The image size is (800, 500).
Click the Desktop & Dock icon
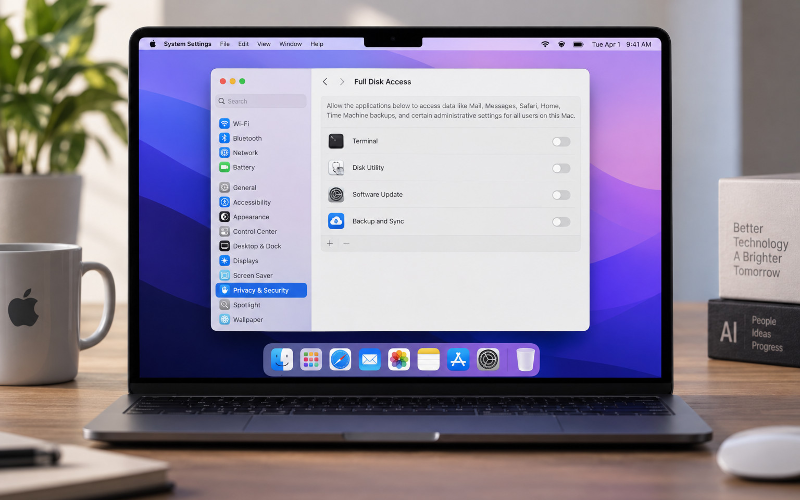(x=224, y=246)
